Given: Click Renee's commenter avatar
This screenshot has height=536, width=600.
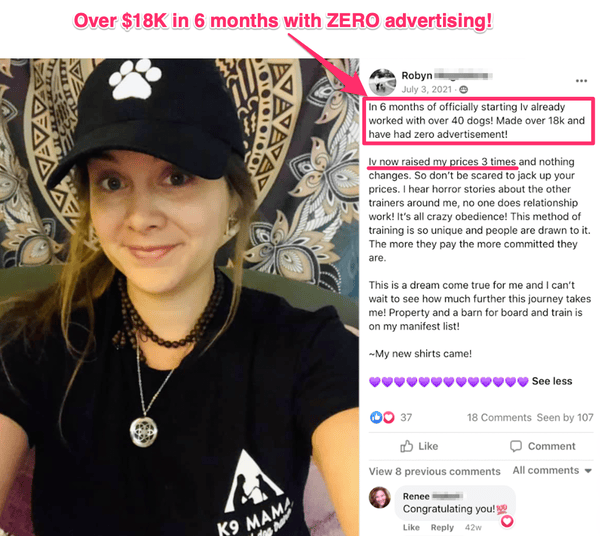Looking at the screenshot, I should click(x=380, y=497).
